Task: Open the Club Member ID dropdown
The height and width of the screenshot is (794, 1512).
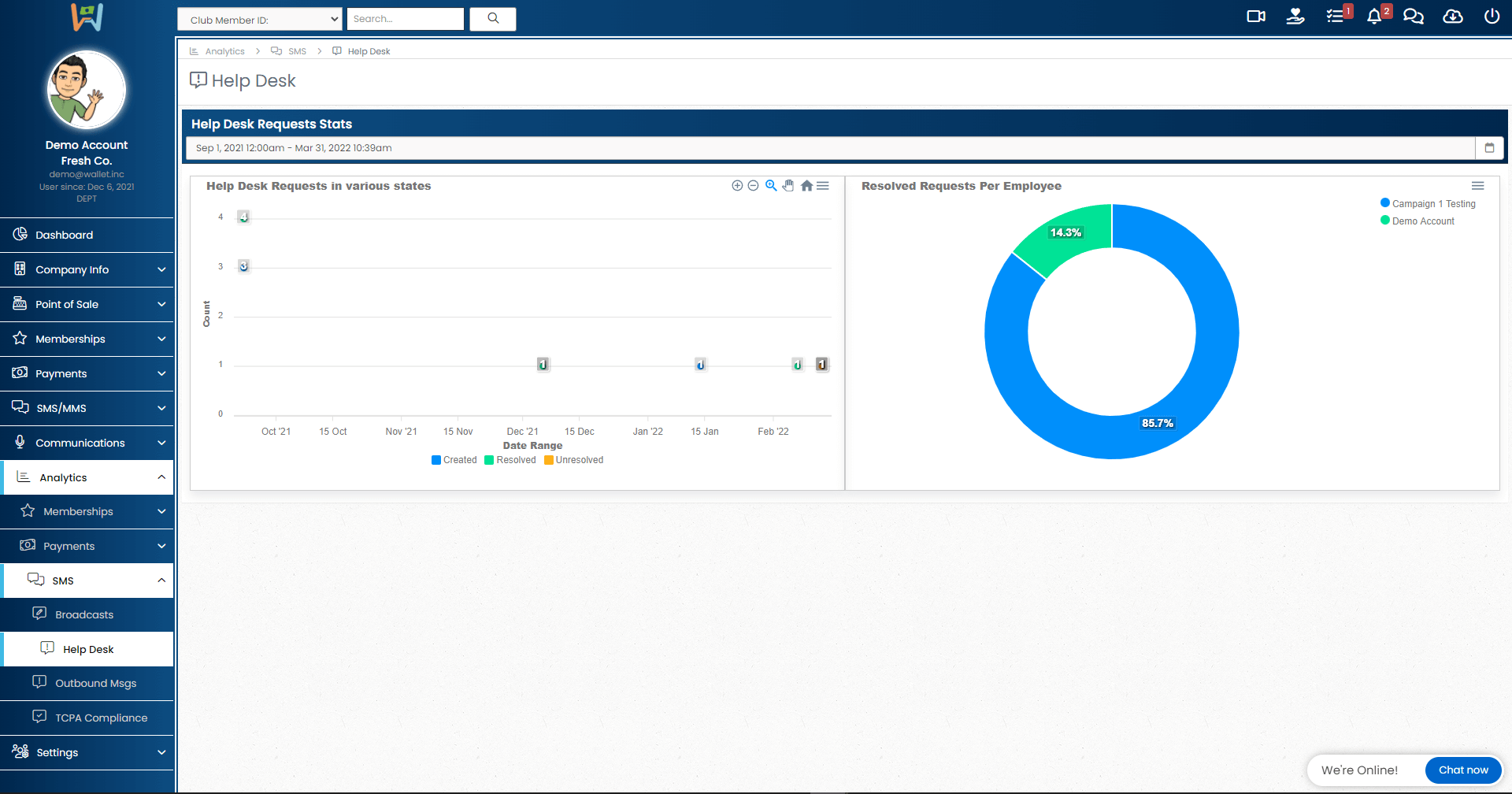Action: point(260,20)
